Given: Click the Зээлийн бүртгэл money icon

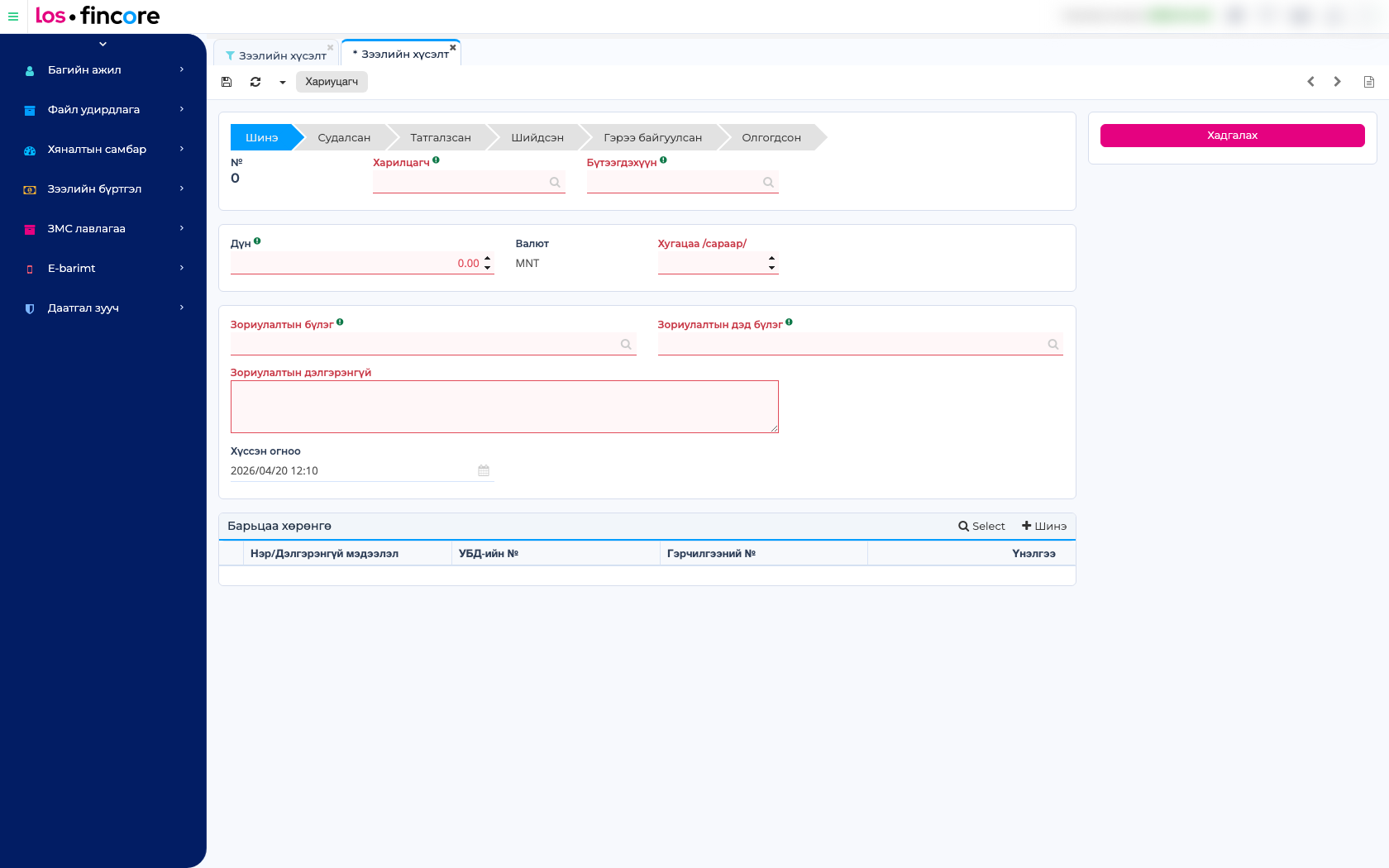Looking at the screenshot, I should click(30, 190).
